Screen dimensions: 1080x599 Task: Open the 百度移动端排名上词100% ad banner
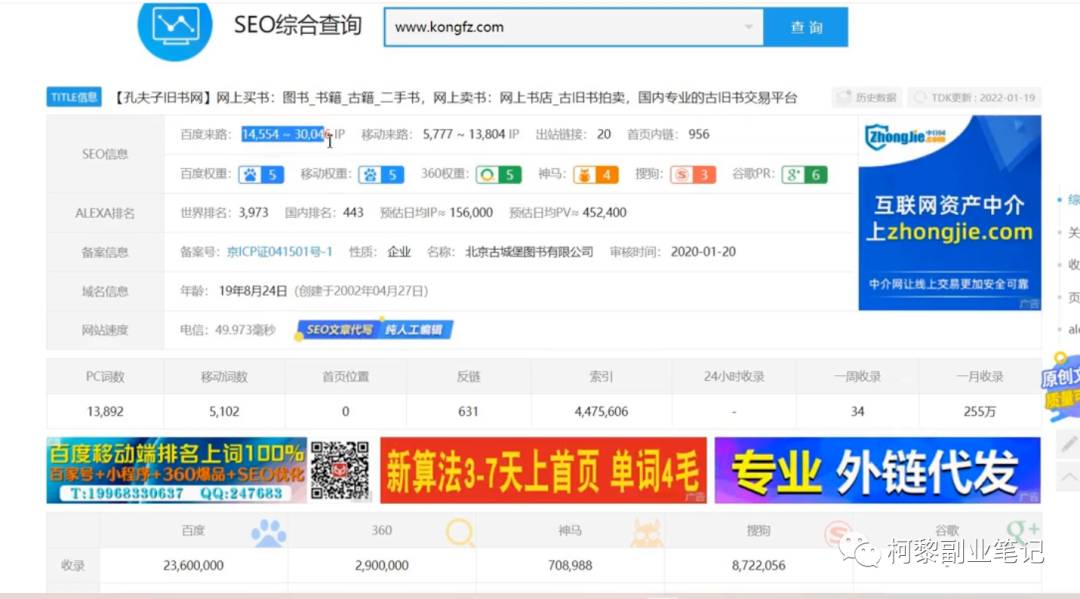pos(176,470)
